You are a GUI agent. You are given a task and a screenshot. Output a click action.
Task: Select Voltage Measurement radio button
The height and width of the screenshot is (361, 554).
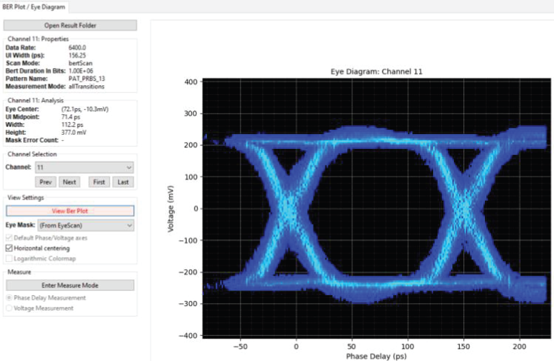(x=9, y=308)
